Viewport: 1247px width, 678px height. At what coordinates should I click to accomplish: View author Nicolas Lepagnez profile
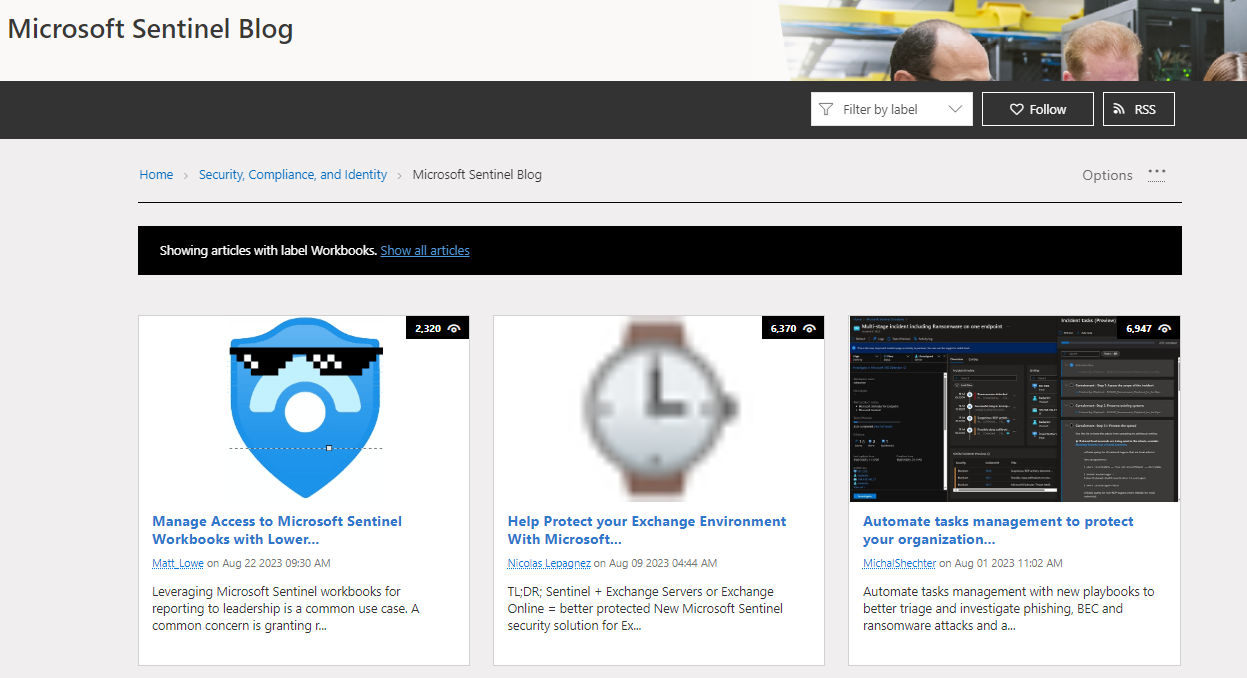pos(548,563)
